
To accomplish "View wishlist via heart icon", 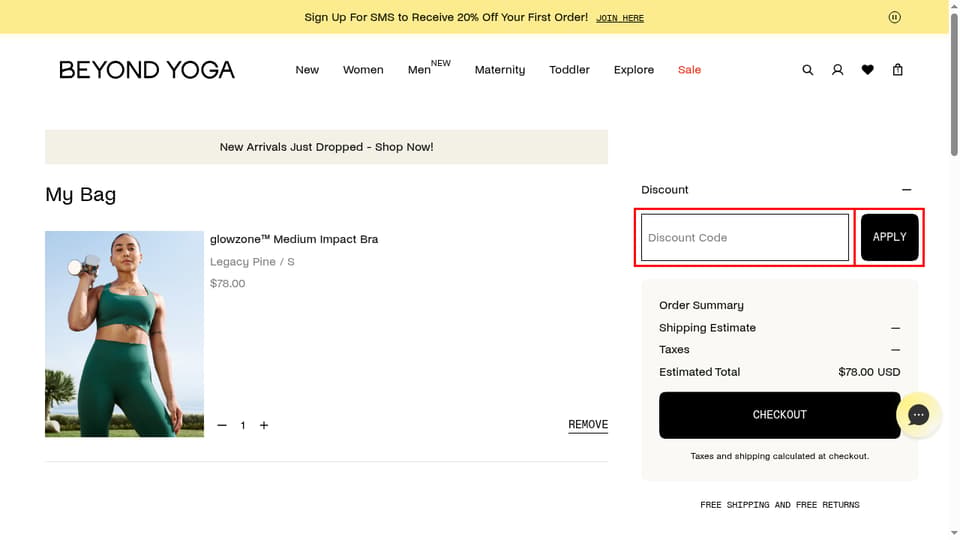I will (x=868, y=70).
